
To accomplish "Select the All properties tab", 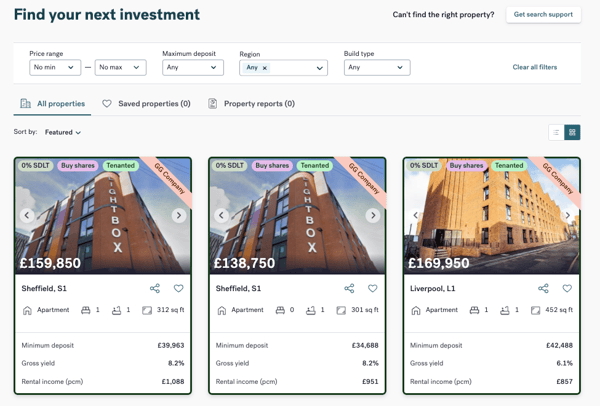I will click(52, 104).
